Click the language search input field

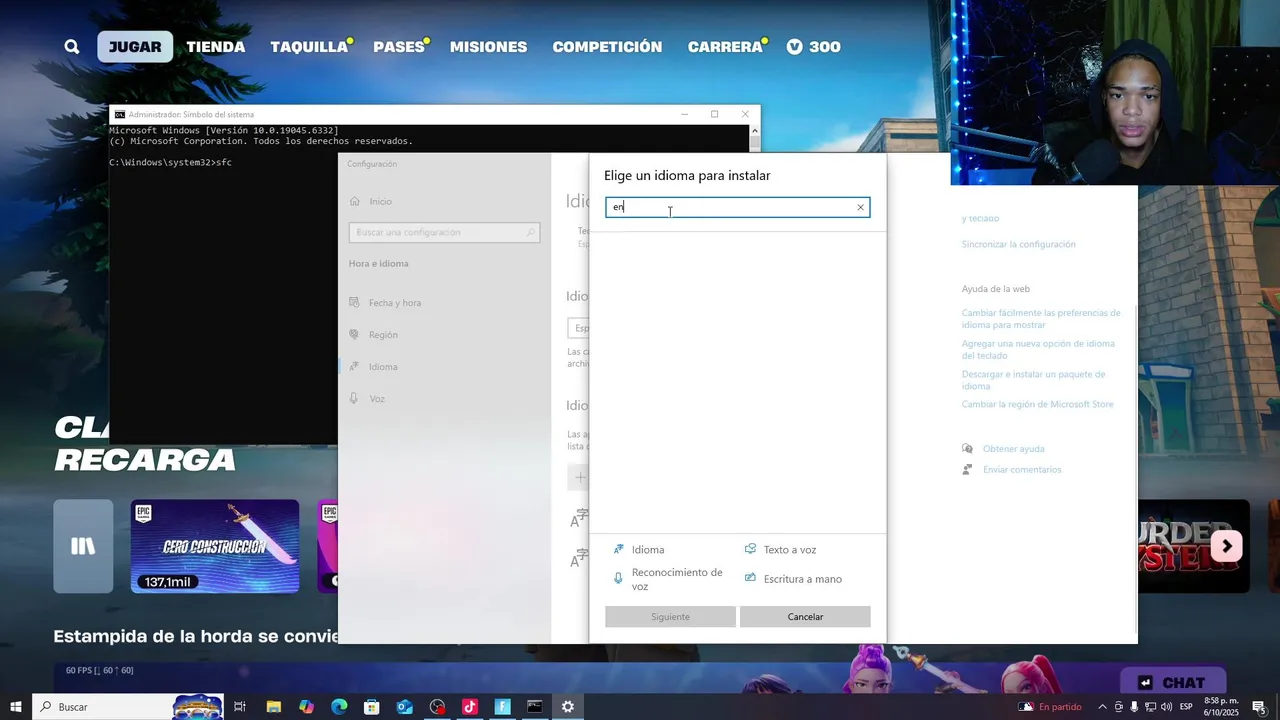(x=737, y=208)
